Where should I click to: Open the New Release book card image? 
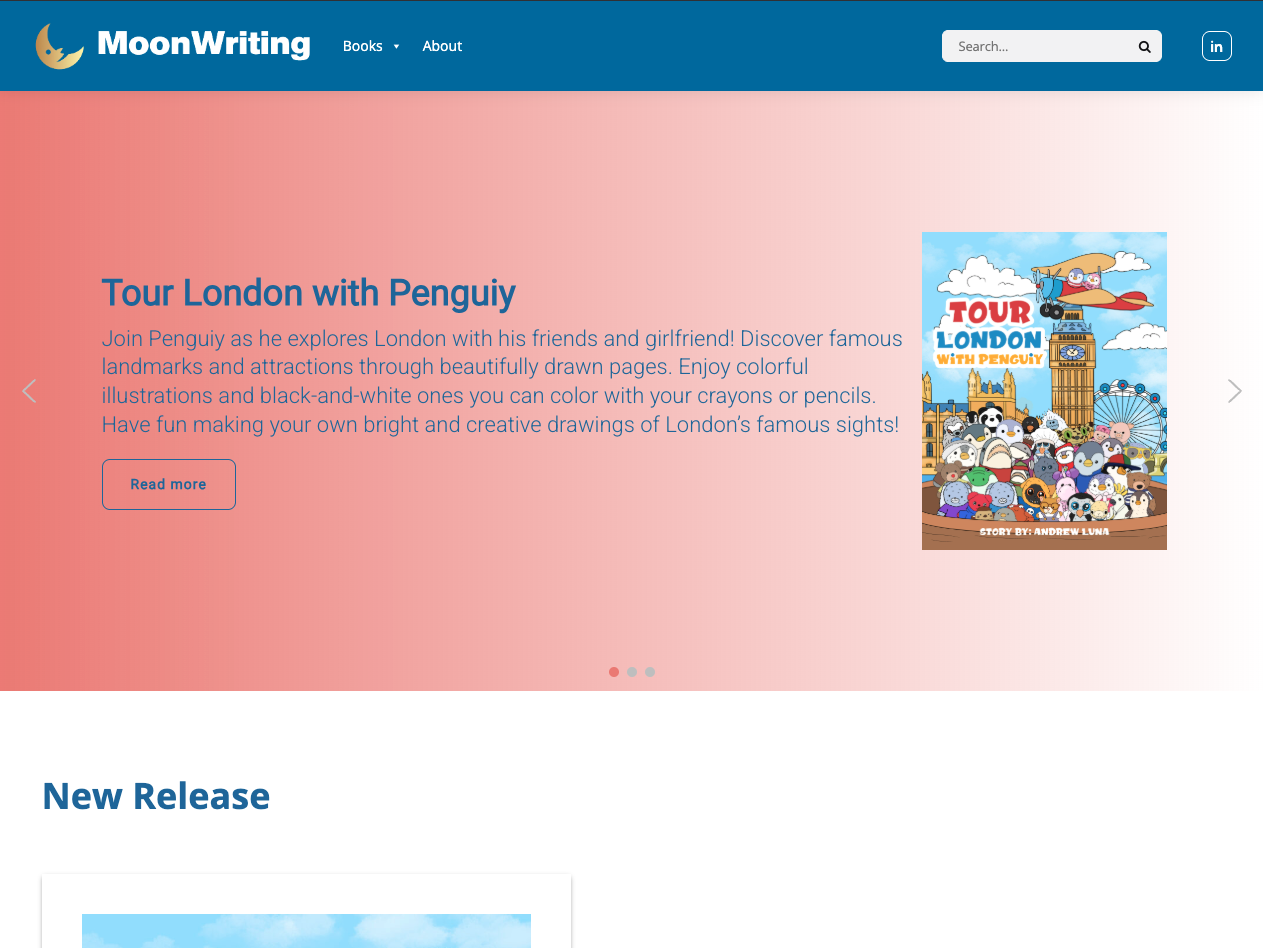tap(306, 930)
